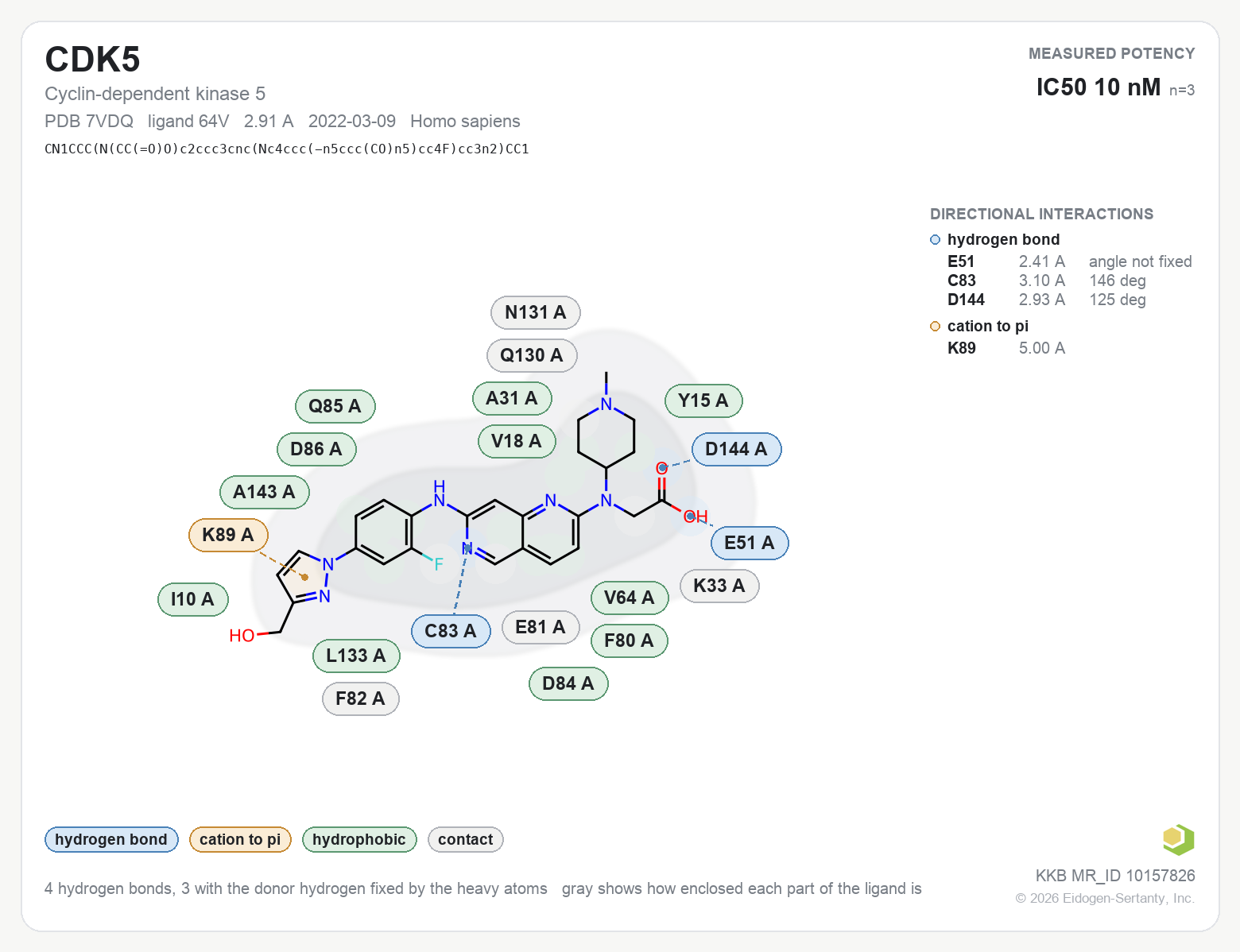Image resolution: width=1240 pixels, height=952 pixels.
Task: Click the Q85 A hydrophobic residue
Action: (335, 406)
